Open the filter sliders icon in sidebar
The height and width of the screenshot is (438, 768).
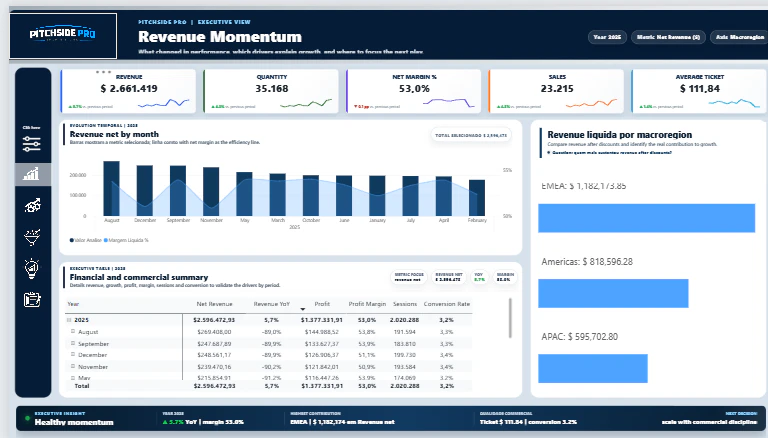tap(31, 144)
